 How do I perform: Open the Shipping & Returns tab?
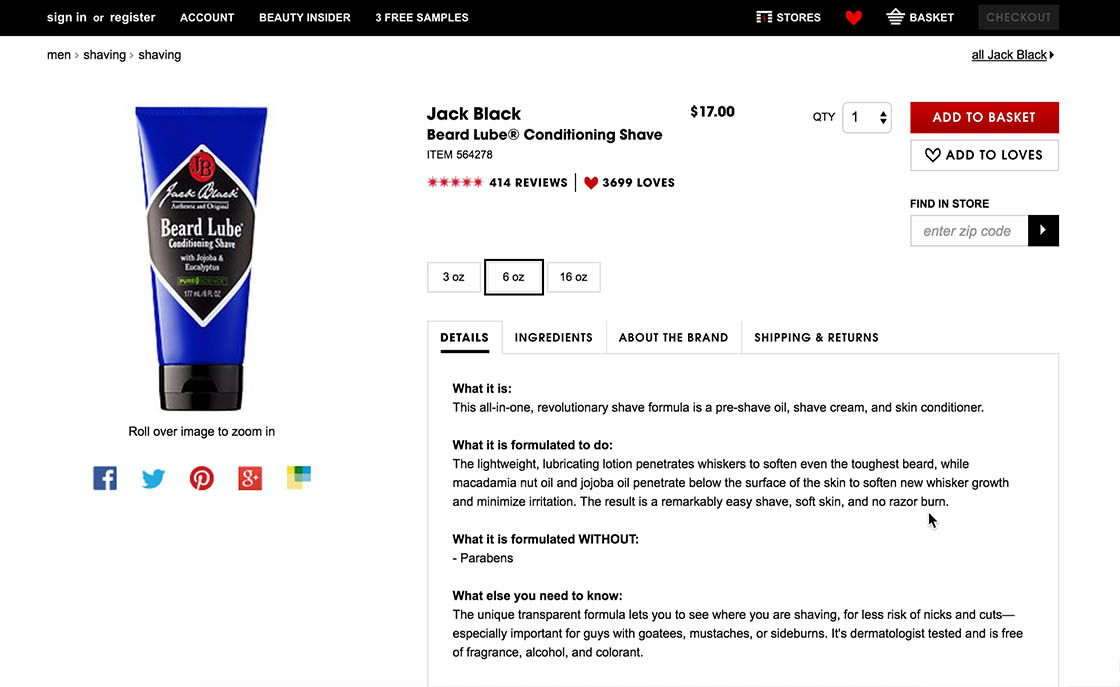[x=816, y=337]
